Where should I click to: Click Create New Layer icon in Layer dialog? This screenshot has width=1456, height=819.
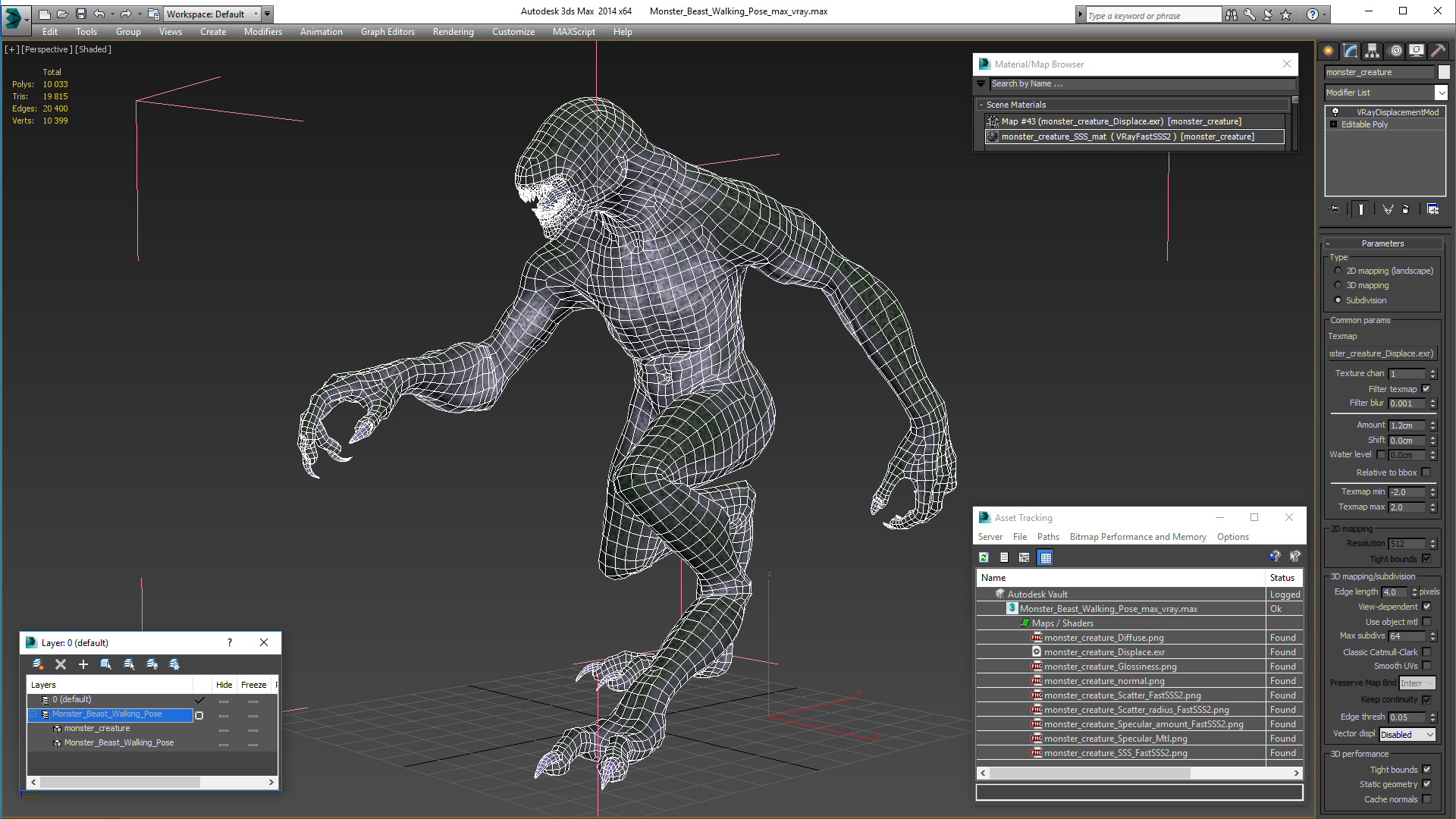coord(38,664)
